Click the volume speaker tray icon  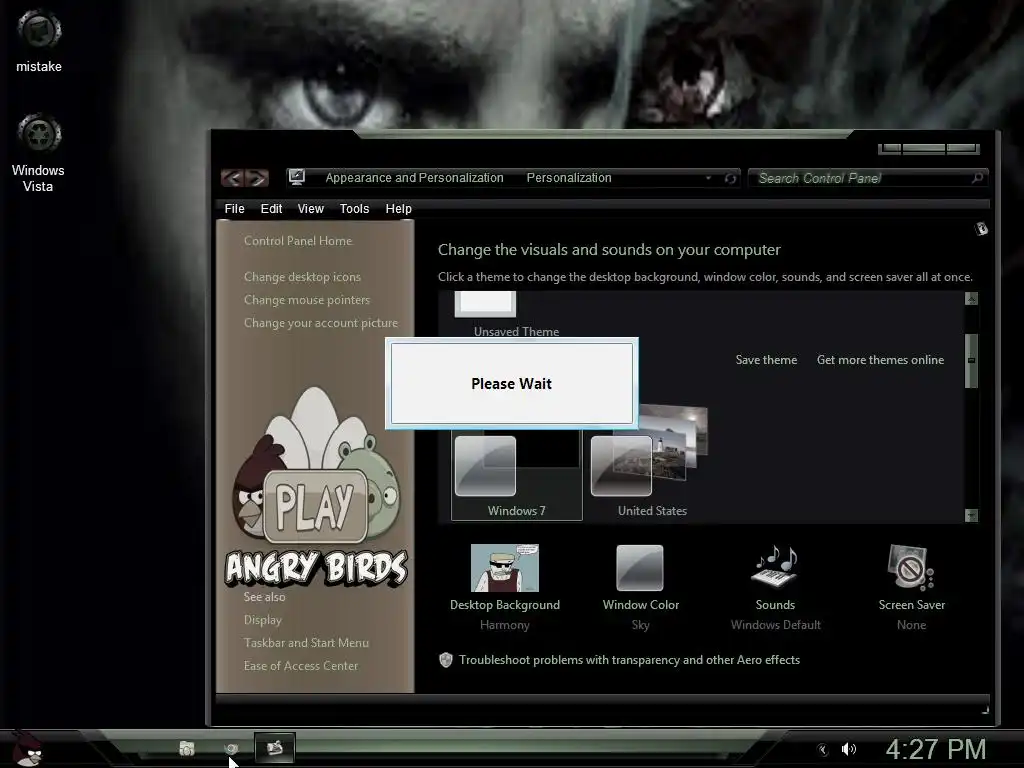pyautogui.click(x=848, y=749)
